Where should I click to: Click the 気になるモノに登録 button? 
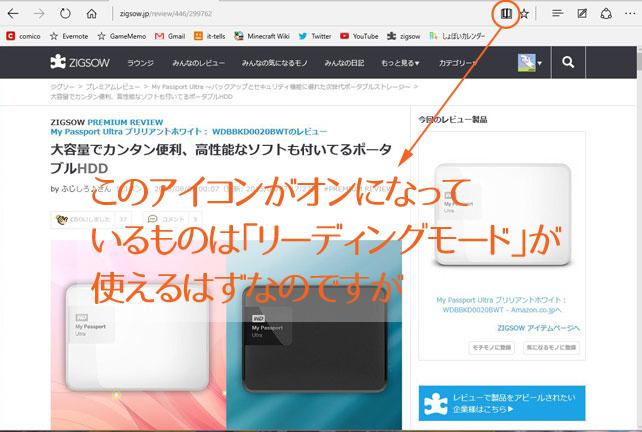click(552, 347)
